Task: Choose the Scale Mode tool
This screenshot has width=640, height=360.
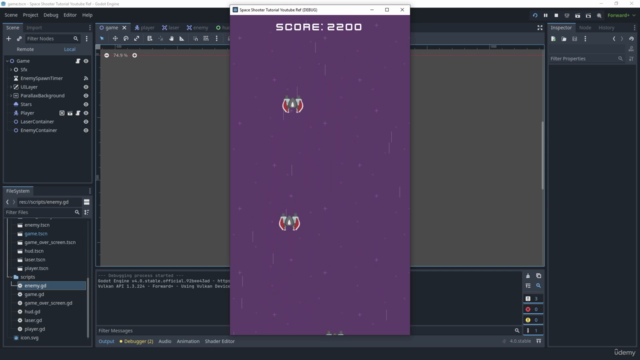Action: 136,38
